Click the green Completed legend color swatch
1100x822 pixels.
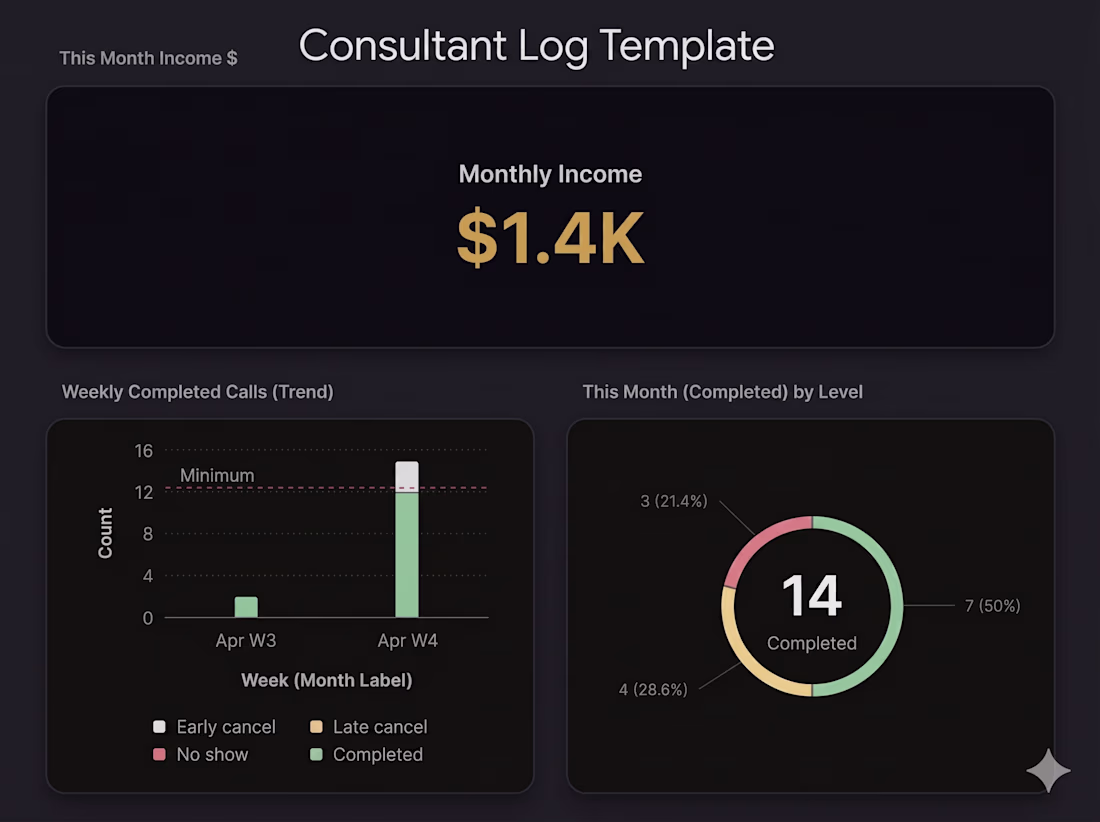(x=316, y=755)
